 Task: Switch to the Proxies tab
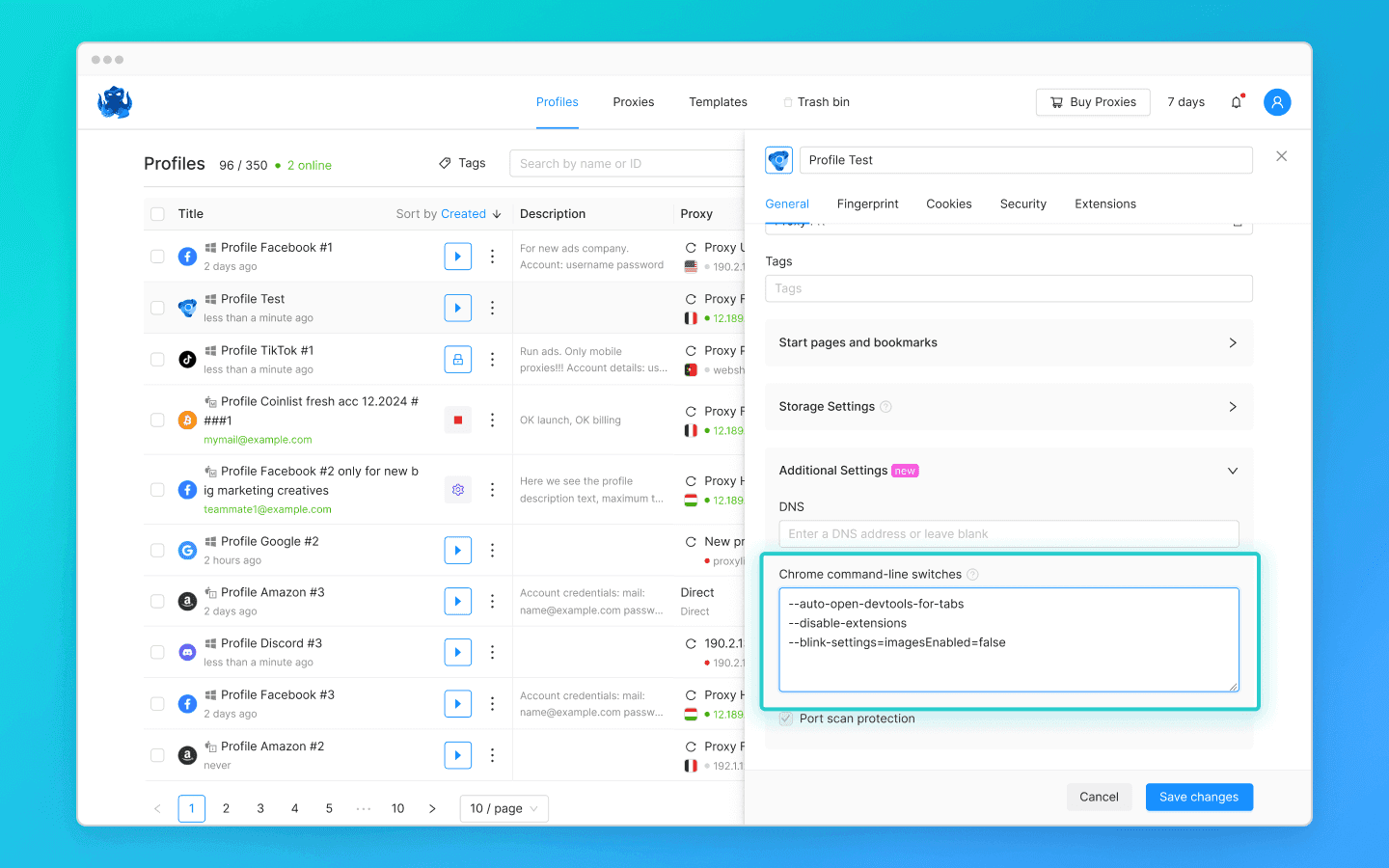[x=634, y=102]
